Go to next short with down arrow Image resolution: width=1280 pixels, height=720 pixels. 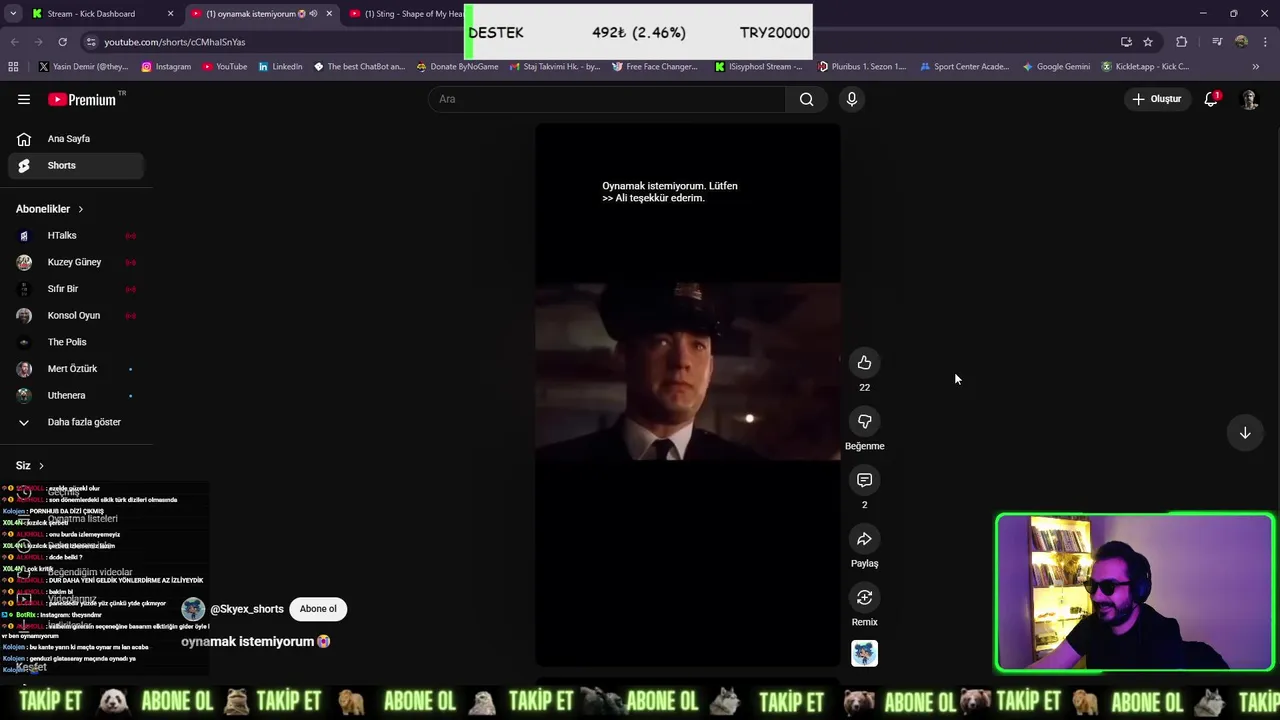[1245, 433]
